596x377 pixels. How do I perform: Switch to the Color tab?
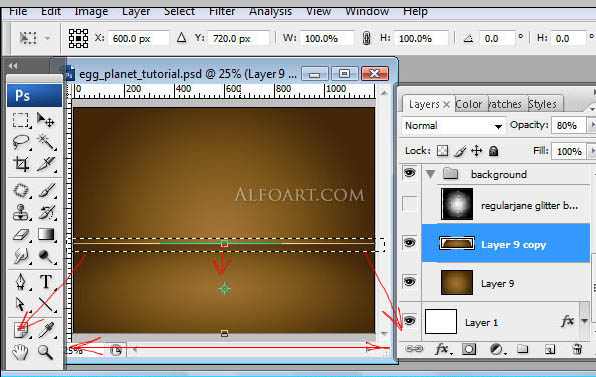point(469,104)
